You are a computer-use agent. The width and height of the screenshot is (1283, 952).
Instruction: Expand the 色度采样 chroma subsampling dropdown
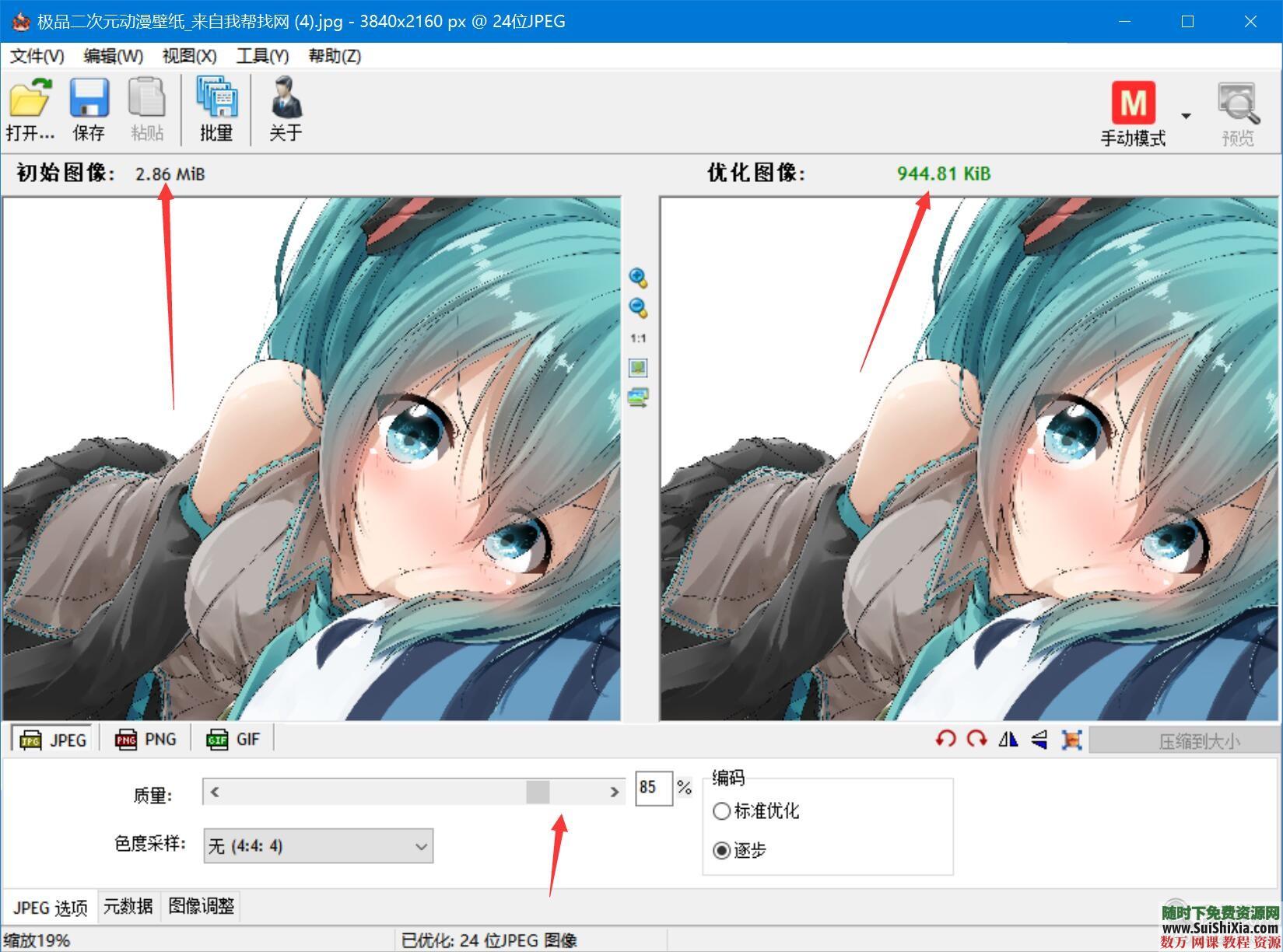click(x=421, y=846)
